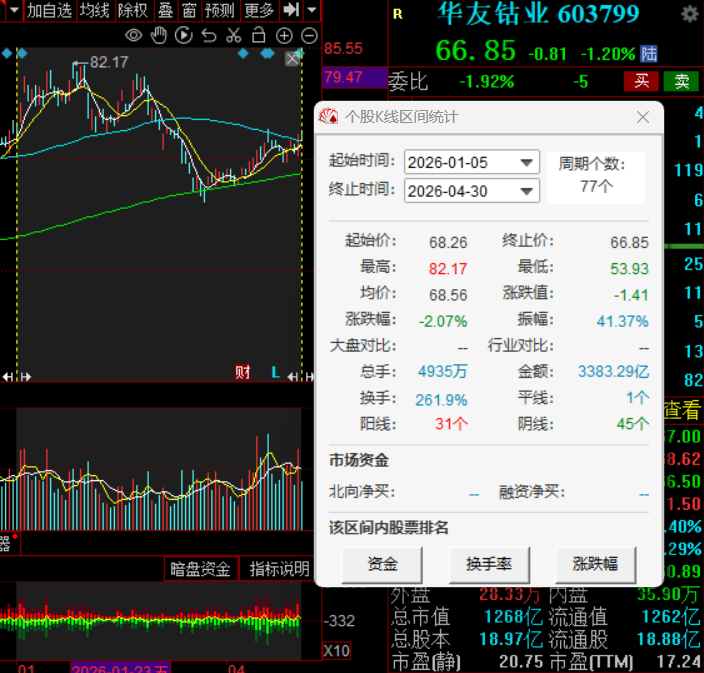Click the 82.17 high price annotation
704x673 pixels.
click(x=109, y=62)
